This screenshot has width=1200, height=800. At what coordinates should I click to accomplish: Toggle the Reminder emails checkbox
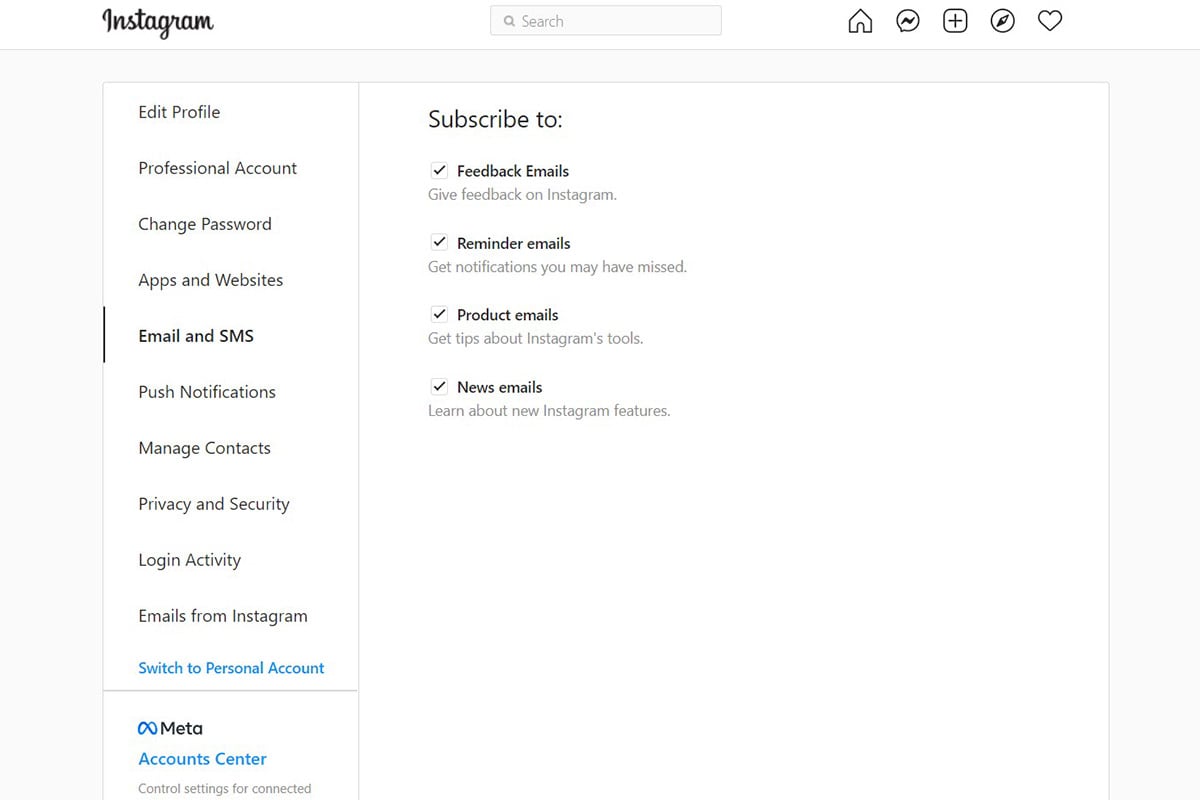(x=439, y=243)
